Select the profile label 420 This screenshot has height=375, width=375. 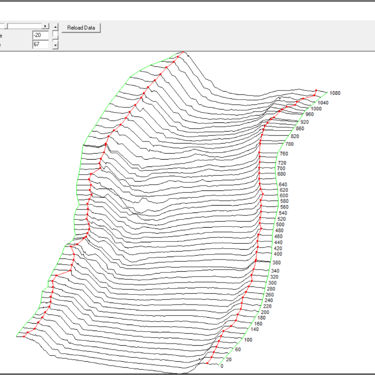[278, 249]
